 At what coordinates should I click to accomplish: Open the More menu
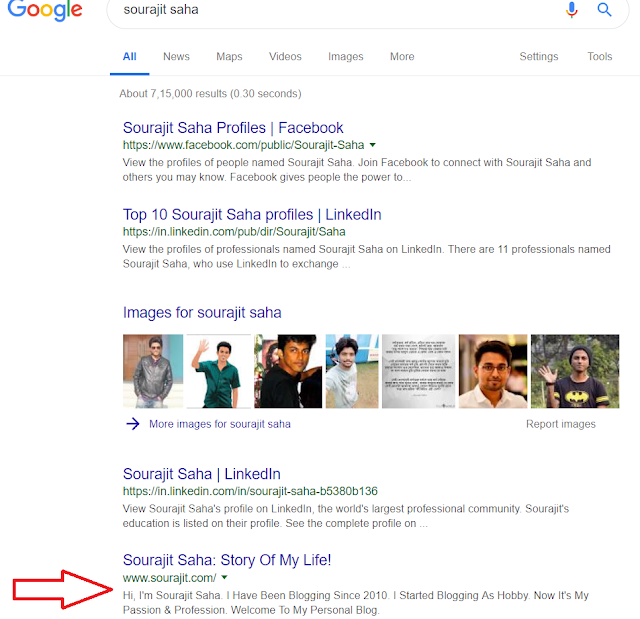(x=402, y=56)
